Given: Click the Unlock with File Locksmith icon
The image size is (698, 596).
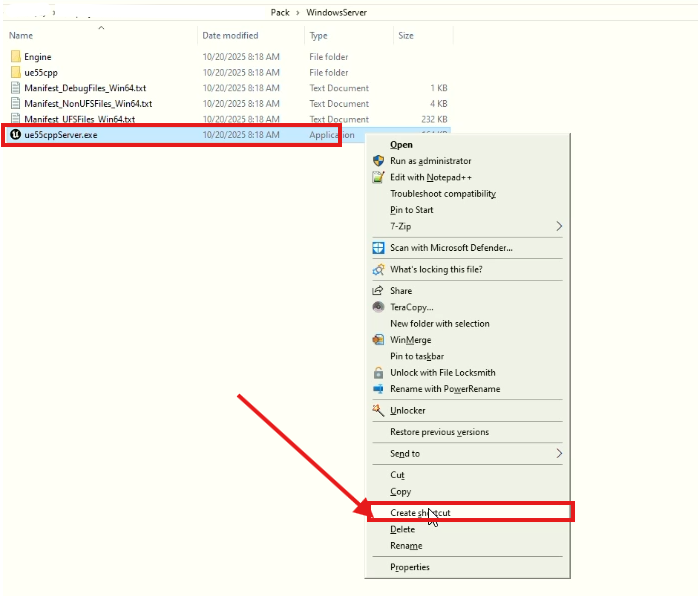Looking at the screenshot, I should (x=378, y=373).
